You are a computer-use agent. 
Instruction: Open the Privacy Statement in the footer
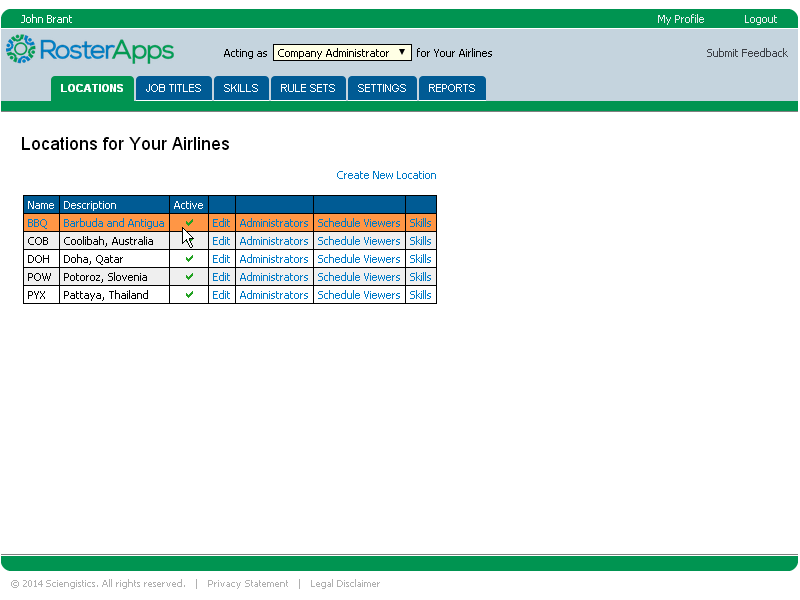247,584
